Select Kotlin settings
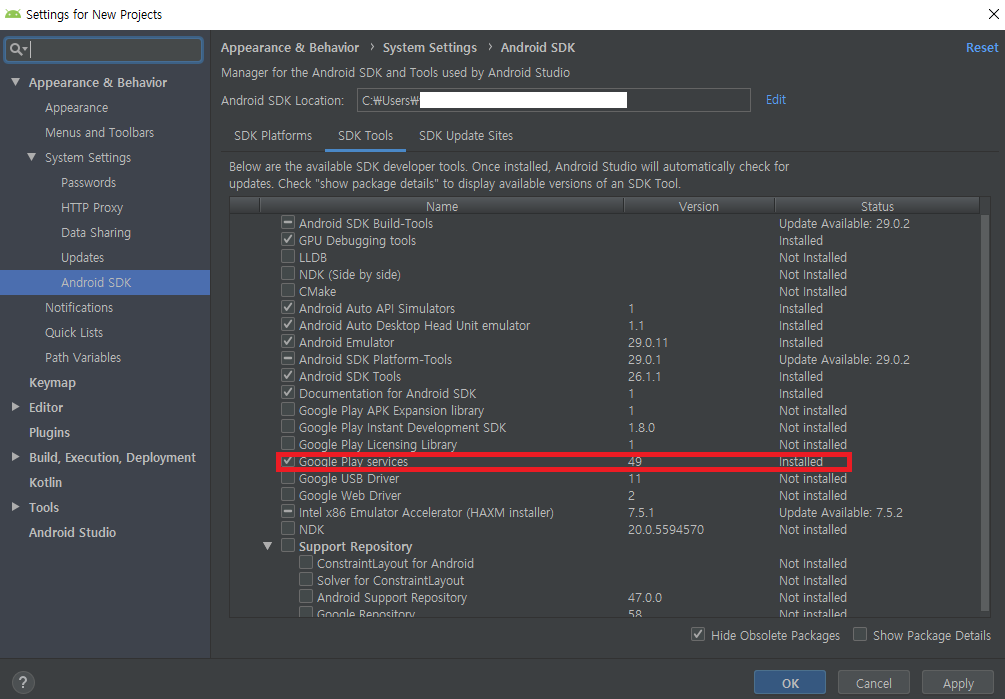The image size is (1005, 699). click(46, 482)
